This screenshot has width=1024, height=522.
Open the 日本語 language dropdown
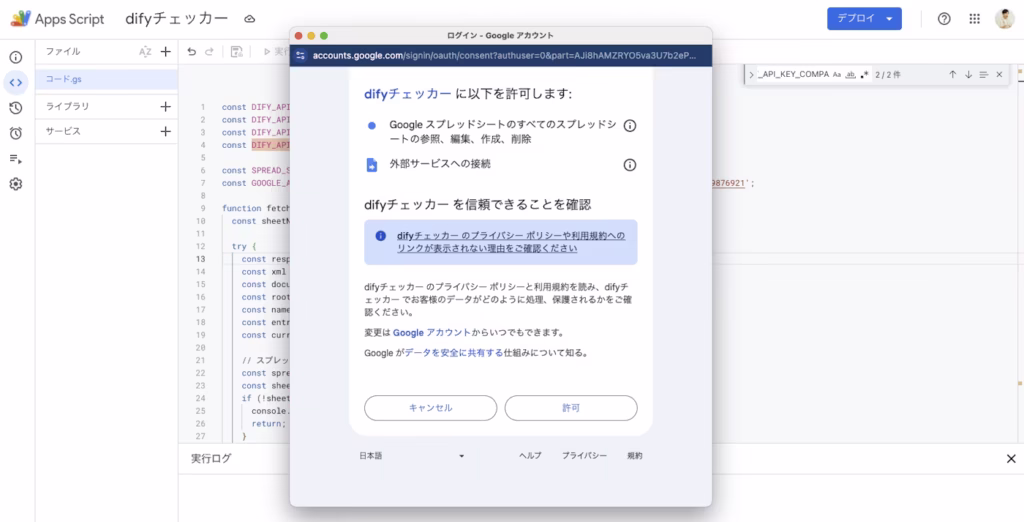(x=412, y=456)
